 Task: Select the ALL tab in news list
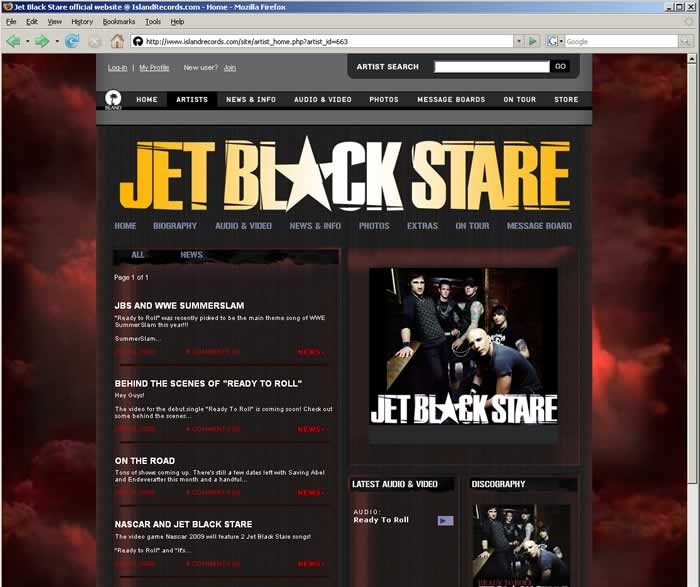point(138,255)
